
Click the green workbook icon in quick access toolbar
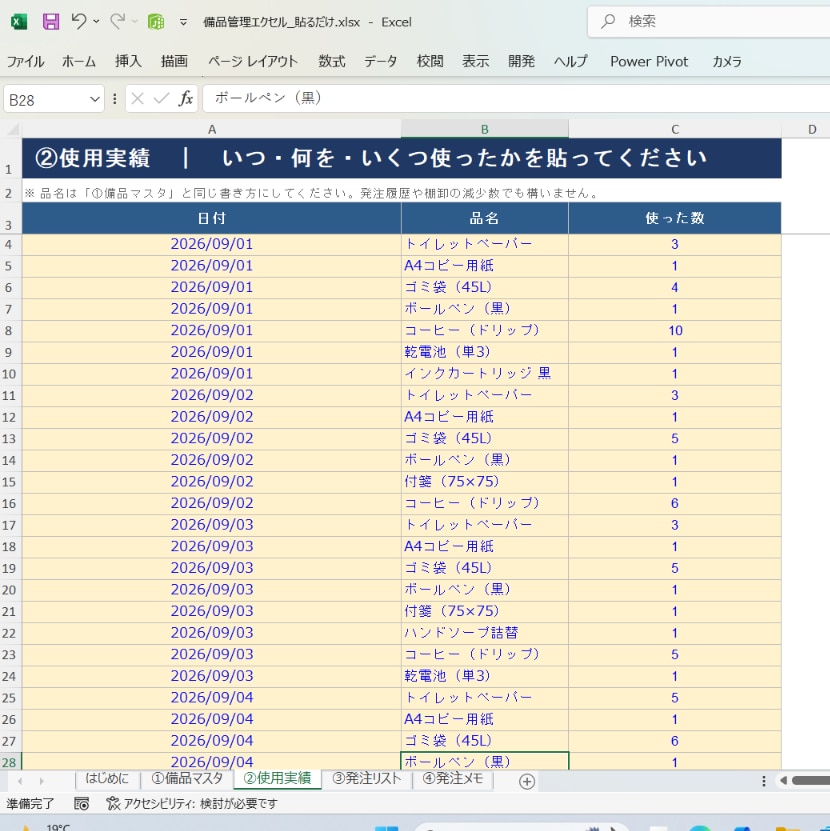pyautogui.click(x=156, y=22)
